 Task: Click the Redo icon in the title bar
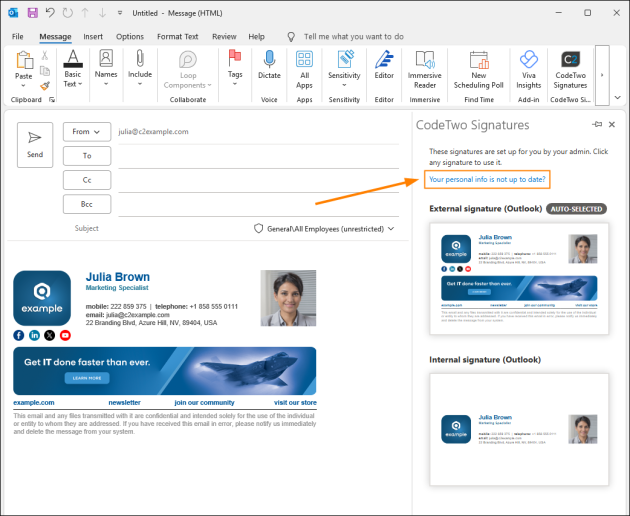click(68, 13)
